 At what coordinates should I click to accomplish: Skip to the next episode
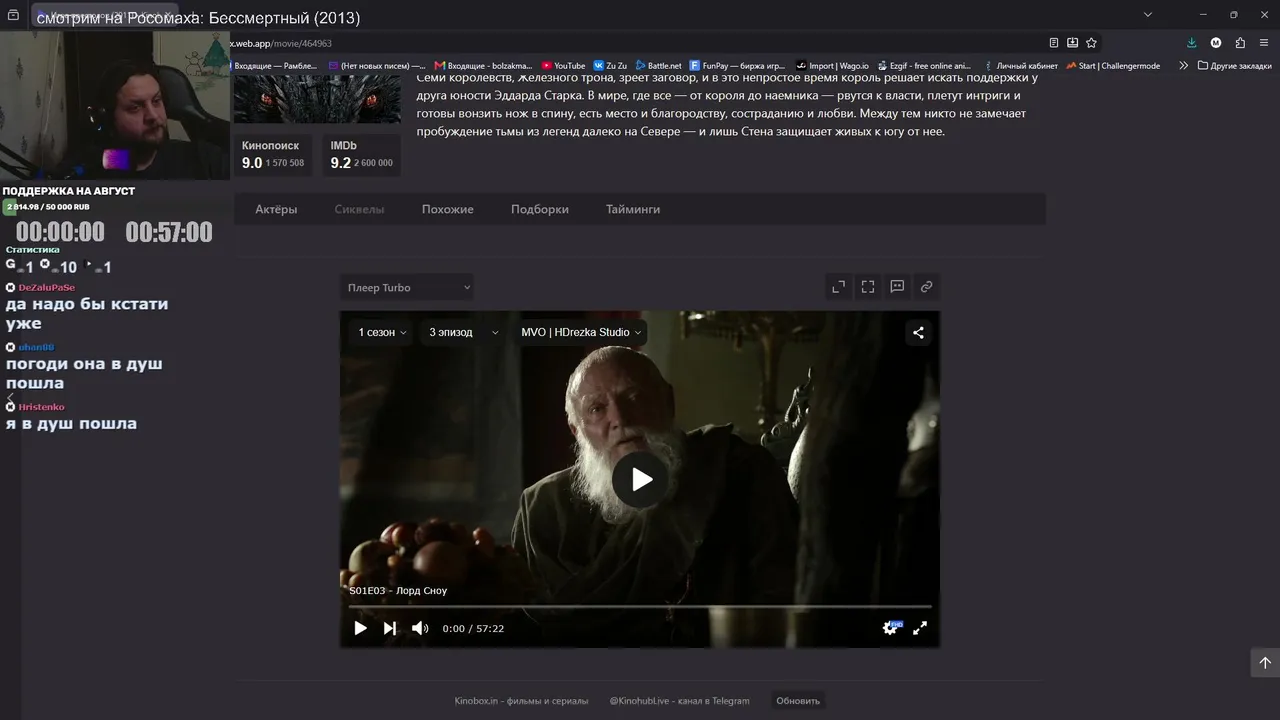pos(390,628)
